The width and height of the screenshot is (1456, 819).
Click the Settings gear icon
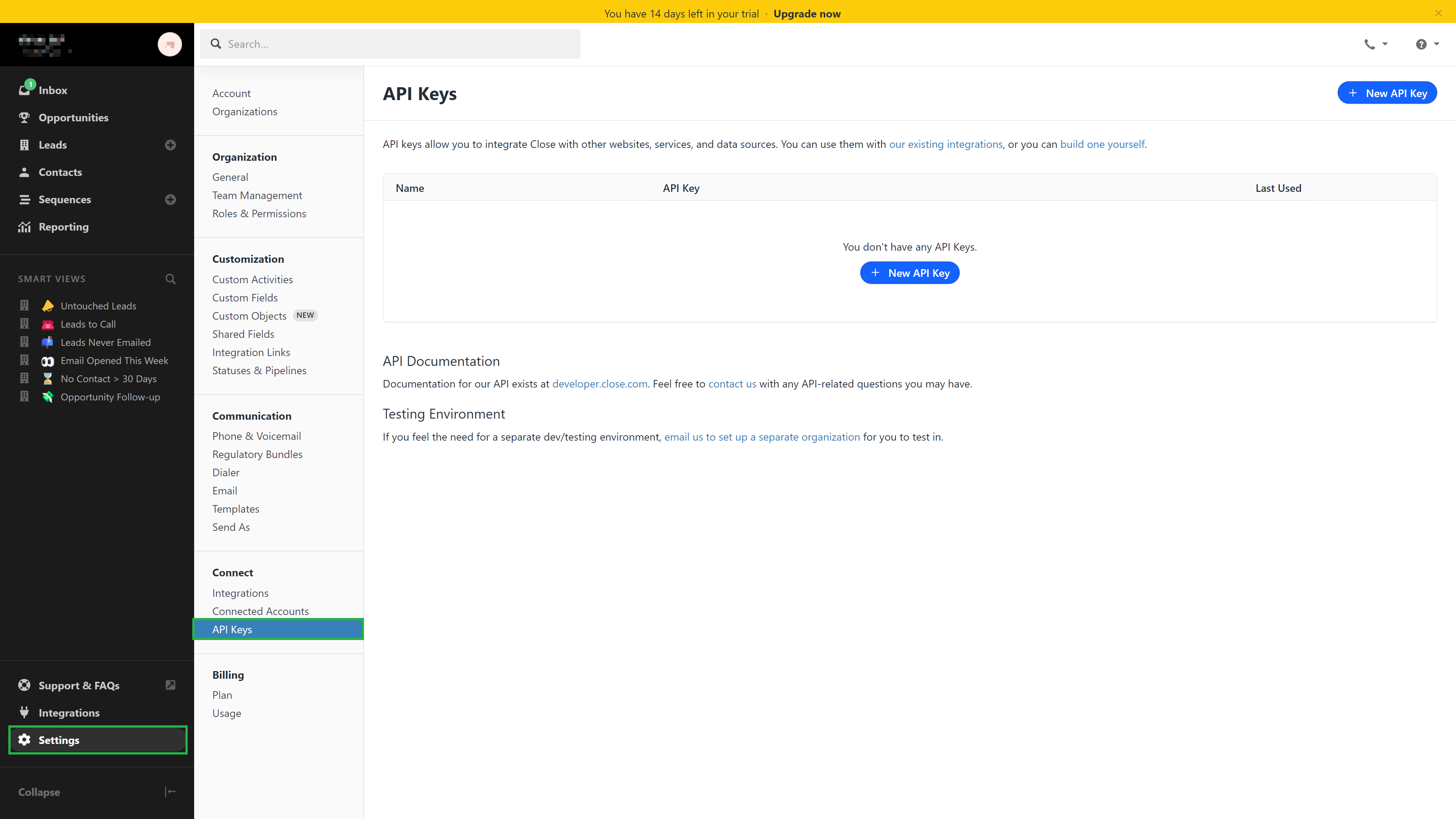coord(24,739)
